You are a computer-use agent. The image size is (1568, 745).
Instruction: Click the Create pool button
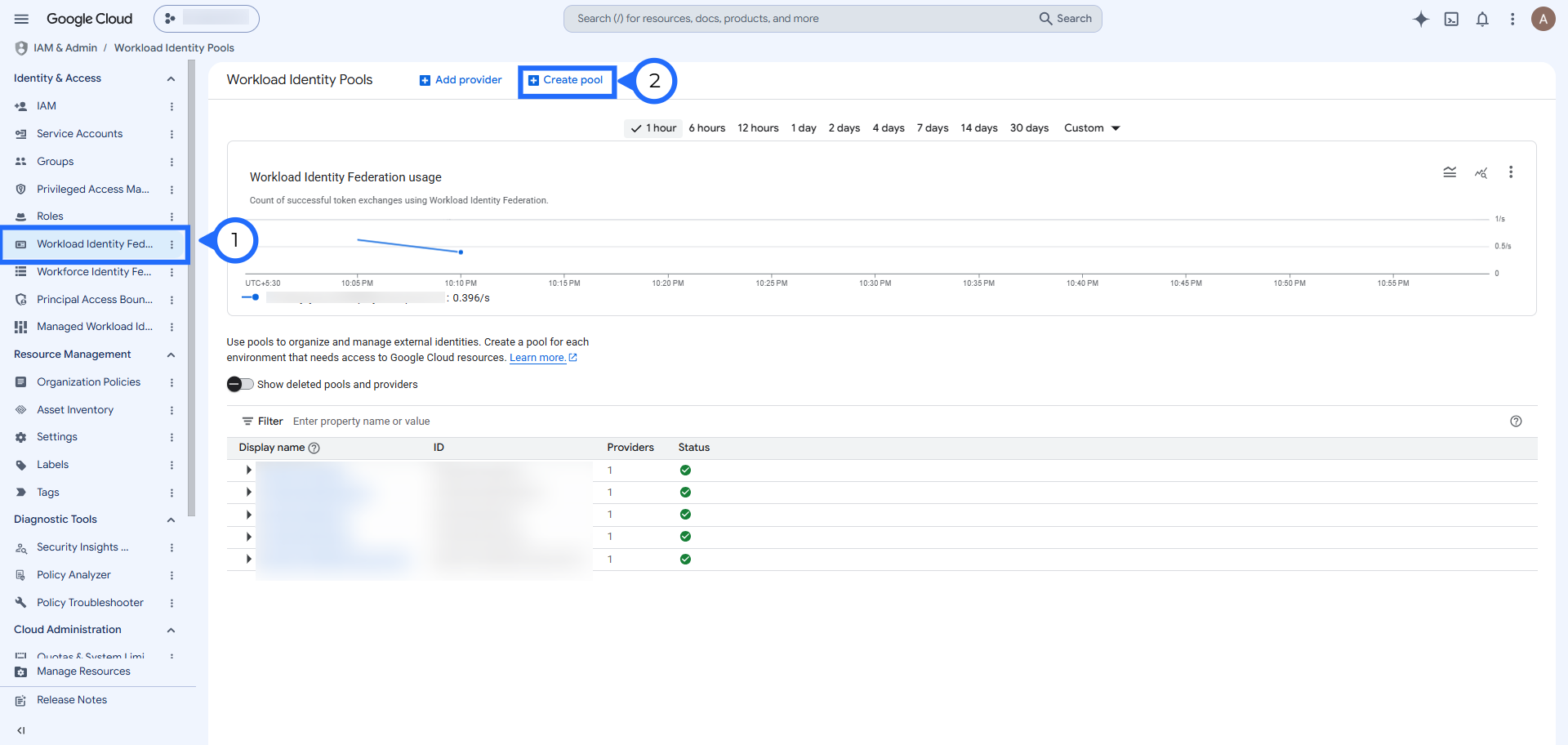click(566, 80)
